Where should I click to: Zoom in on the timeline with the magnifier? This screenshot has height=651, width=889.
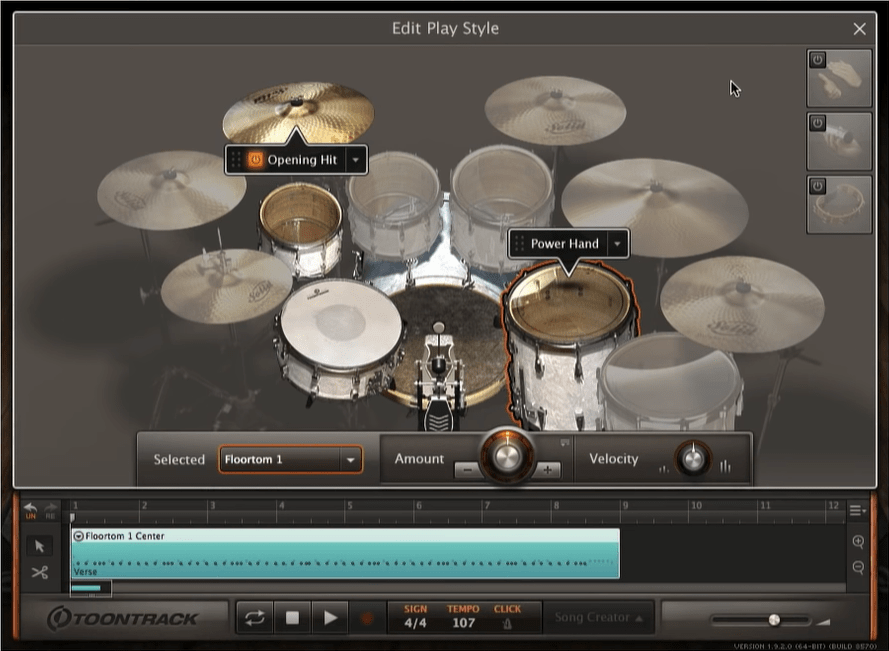[x=856, y=543]
